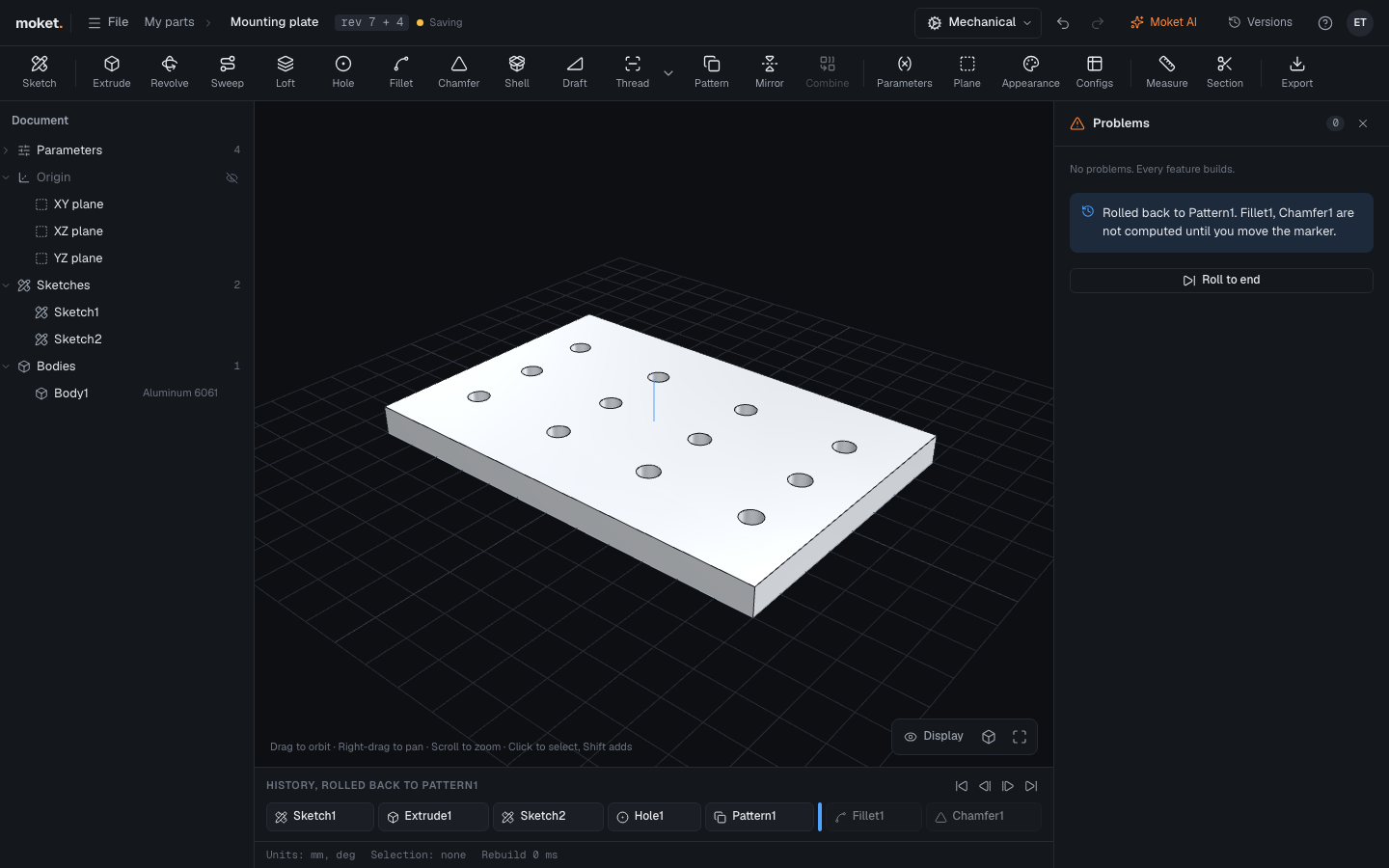Open the Versions panel
This screenshot has height=868, width=1389.
coord(1260,22)
